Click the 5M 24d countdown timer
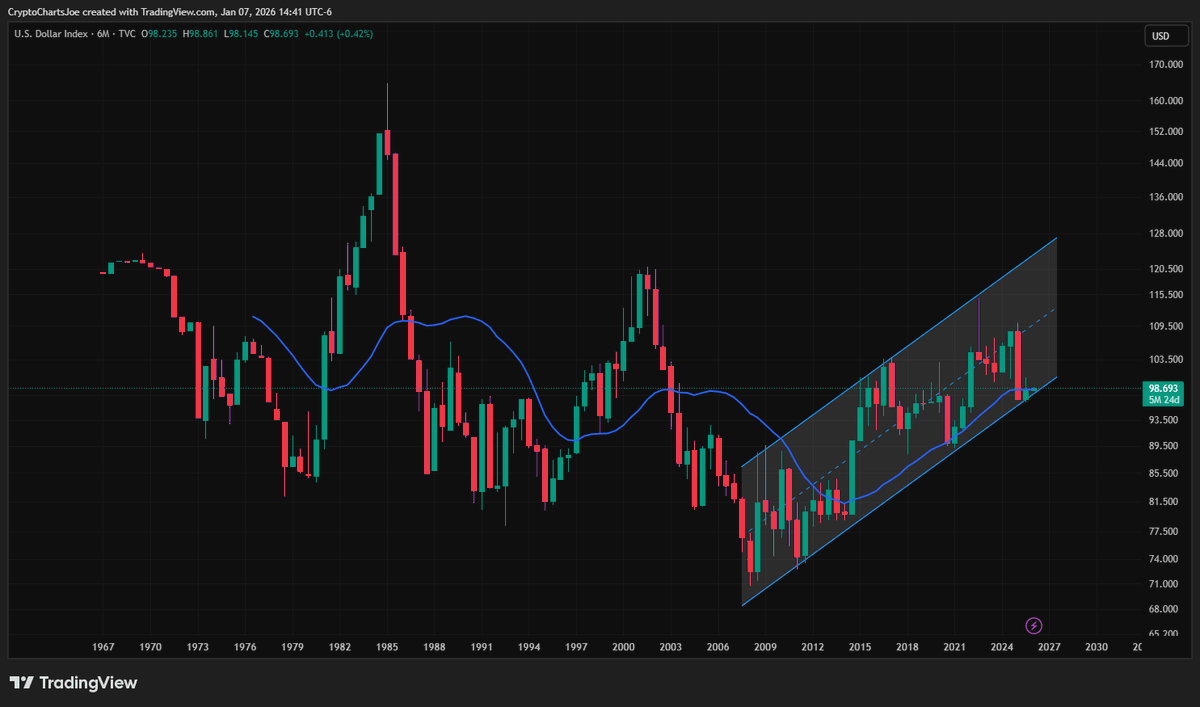 (1163, 399)
